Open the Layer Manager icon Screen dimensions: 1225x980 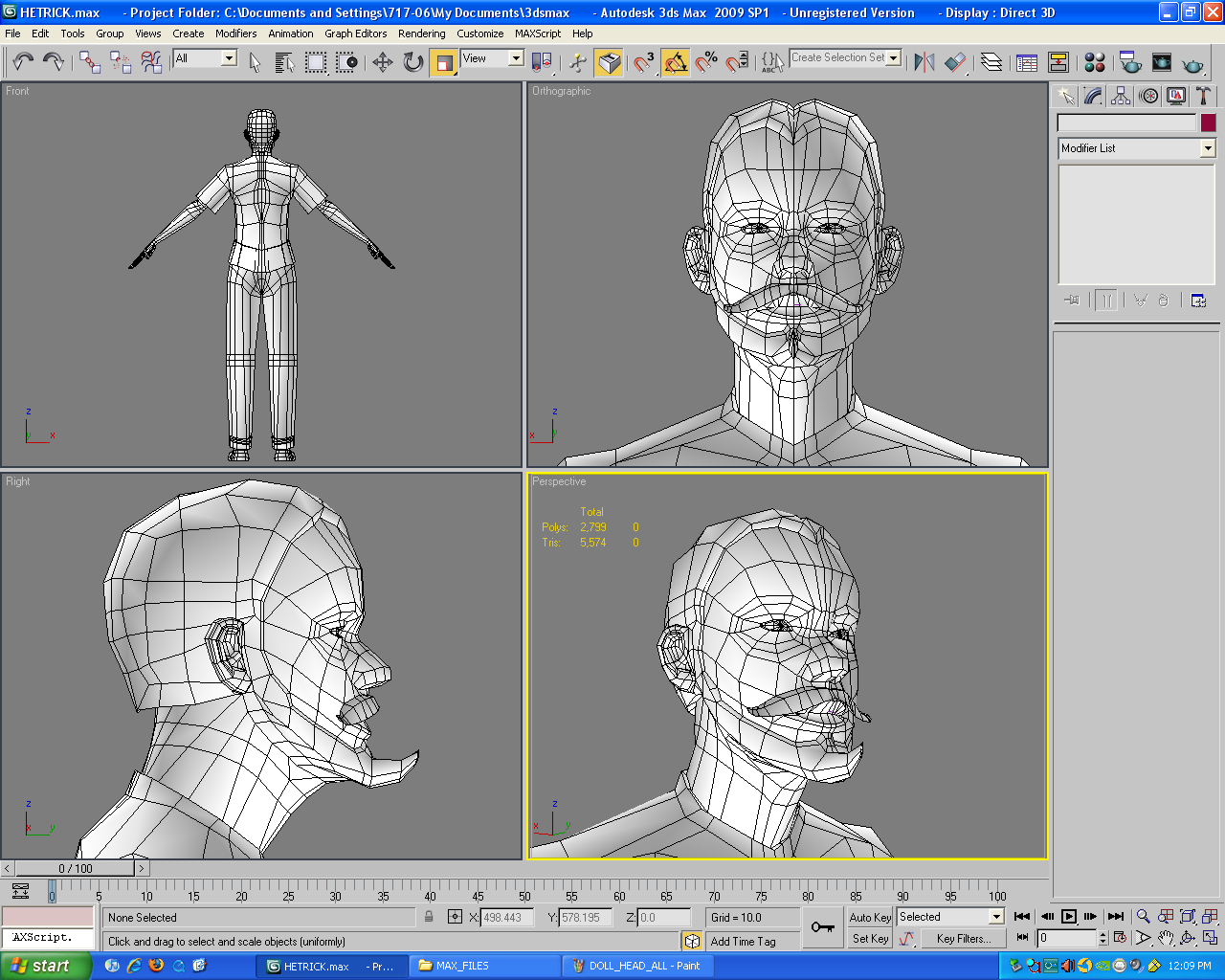991,62
